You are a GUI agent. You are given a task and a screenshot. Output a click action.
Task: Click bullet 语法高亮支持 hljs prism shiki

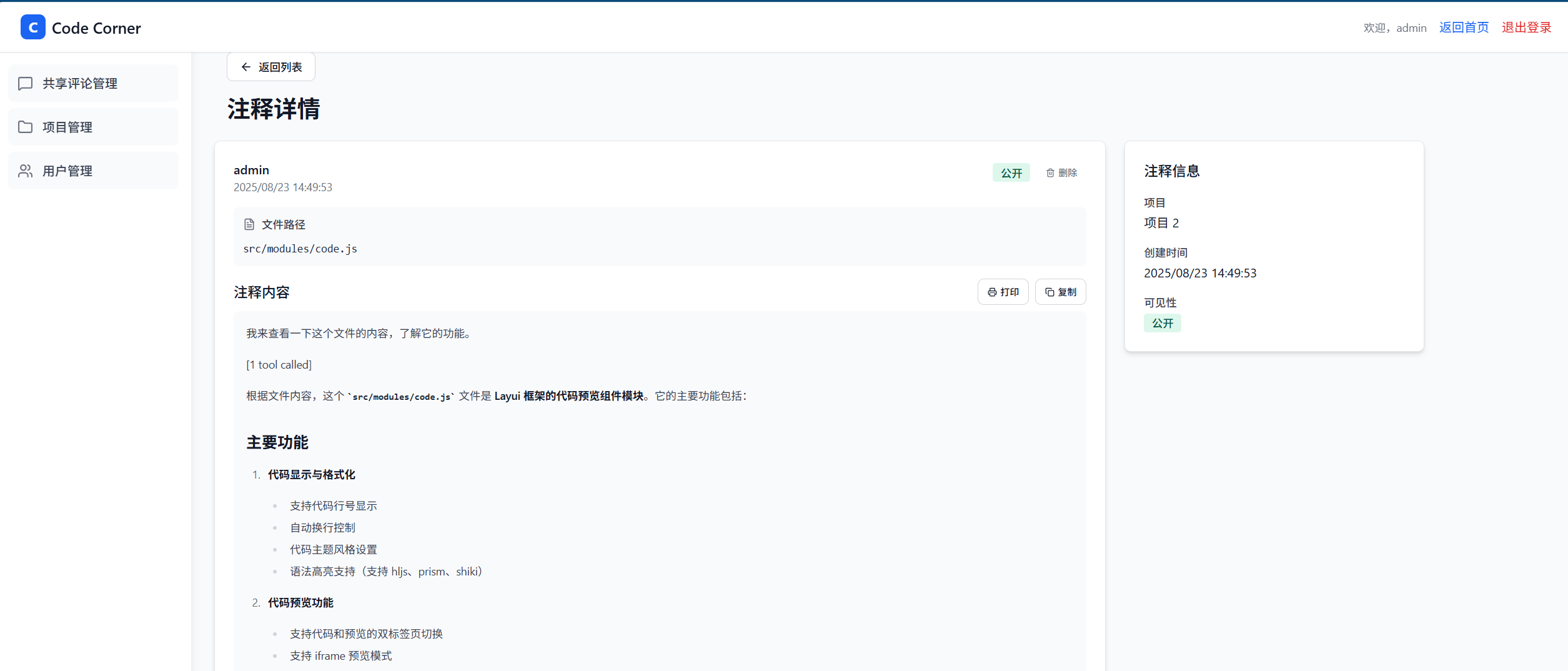coord(386,572)
